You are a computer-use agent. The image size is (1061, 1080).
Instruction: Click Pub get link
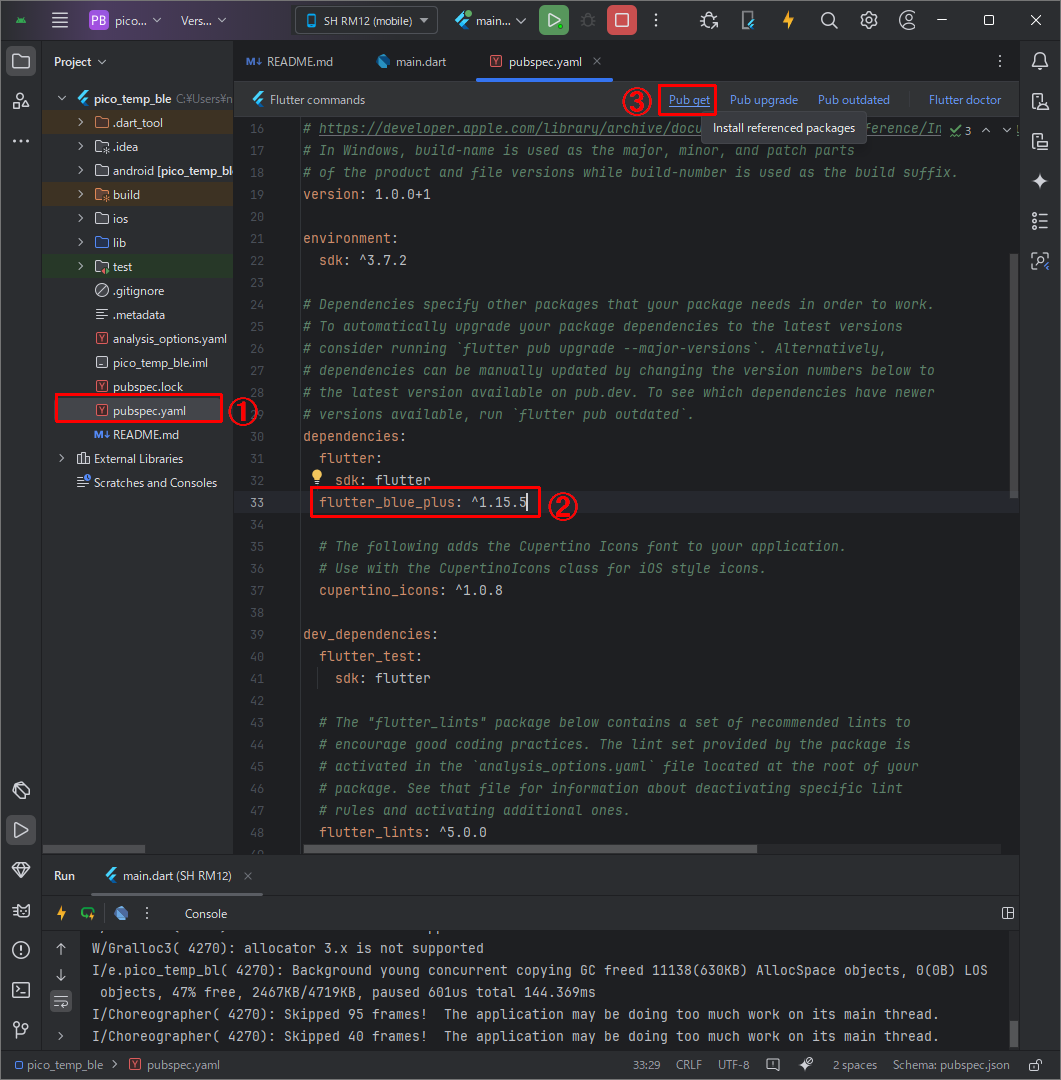pos(689,100)
